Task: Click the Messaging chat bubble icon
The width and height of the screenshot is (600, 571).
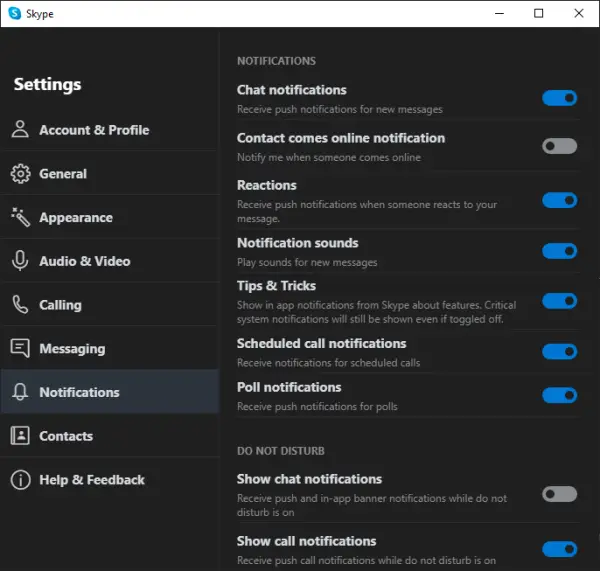Action: 20,348
